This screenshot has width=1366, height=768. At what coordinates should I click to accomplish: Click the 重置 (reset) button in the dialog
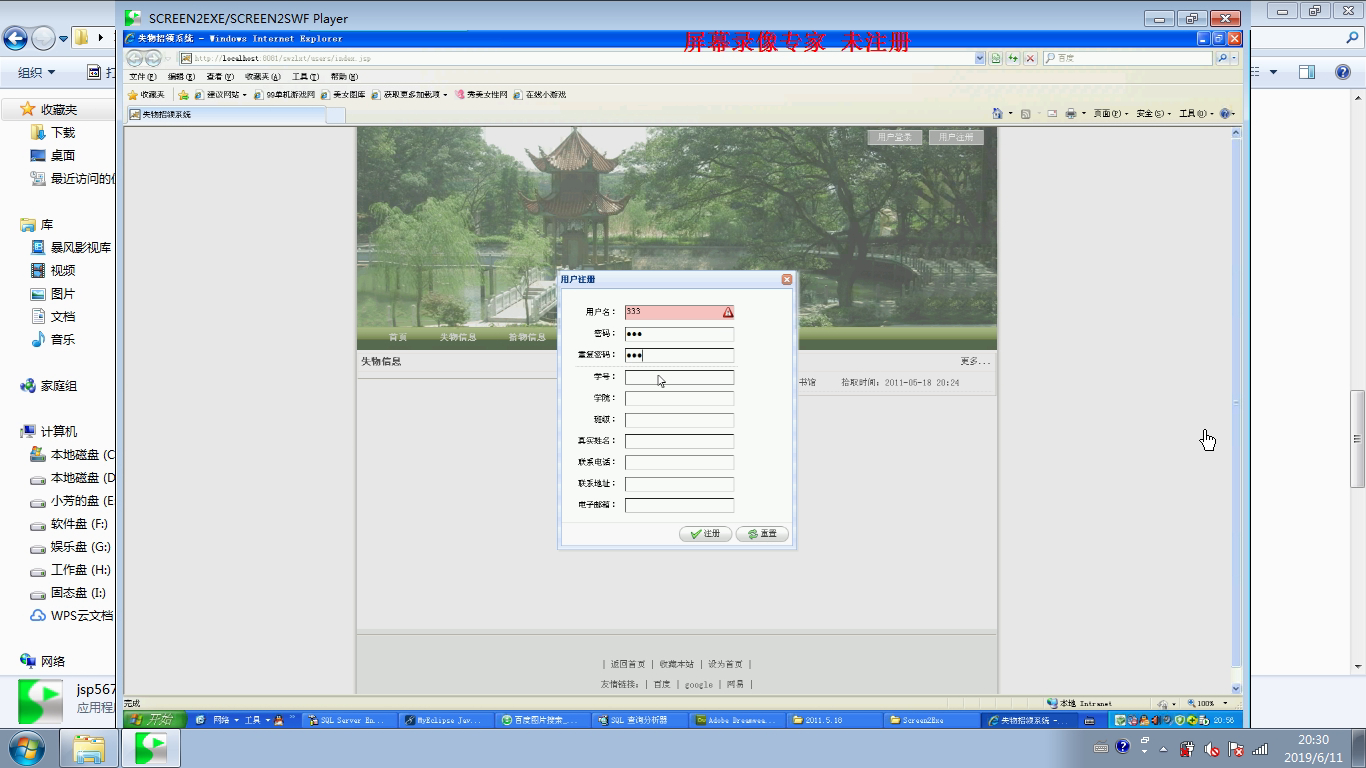(762, 534)
